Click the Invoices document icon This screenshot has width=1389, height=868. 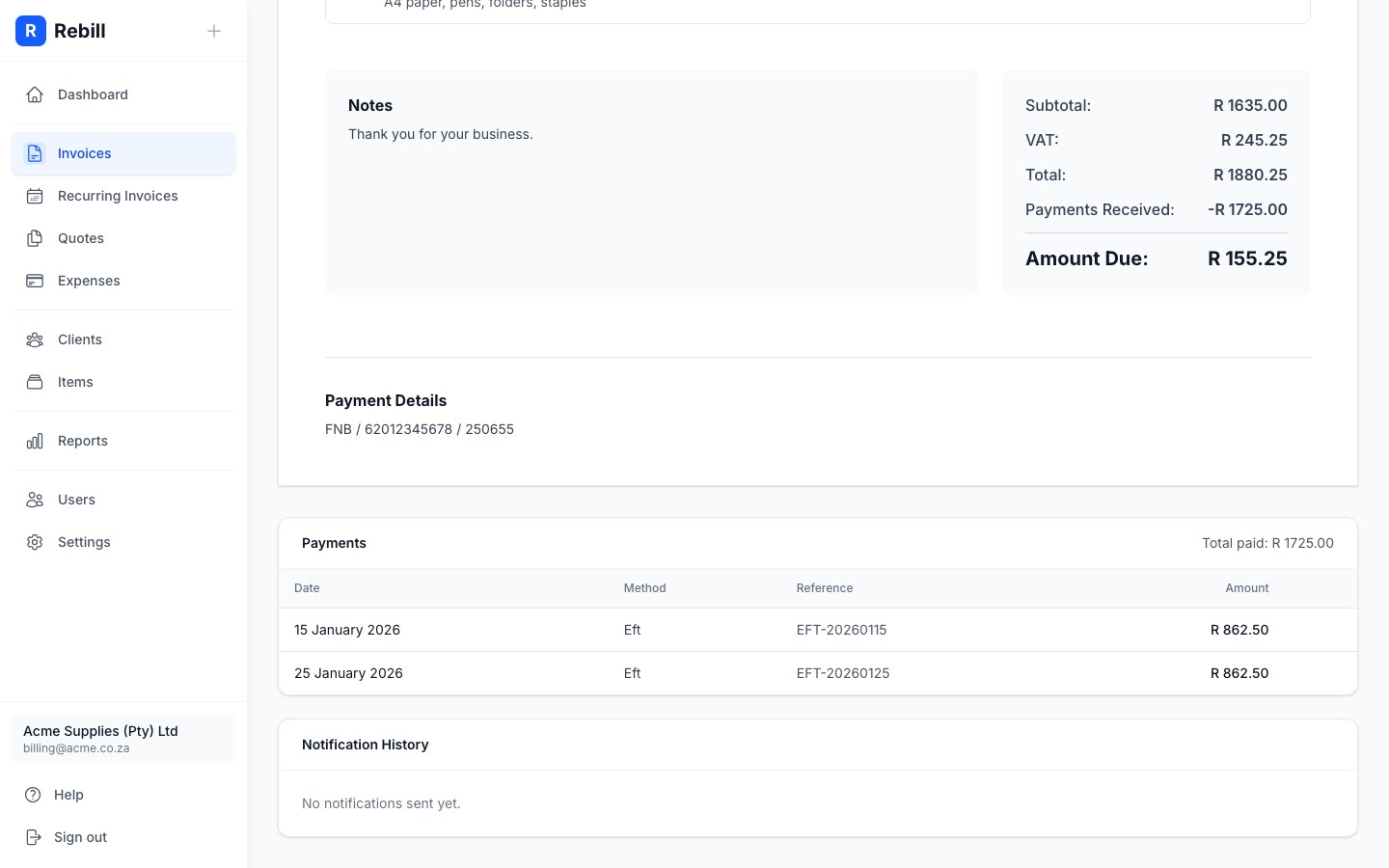click(35, 153)
